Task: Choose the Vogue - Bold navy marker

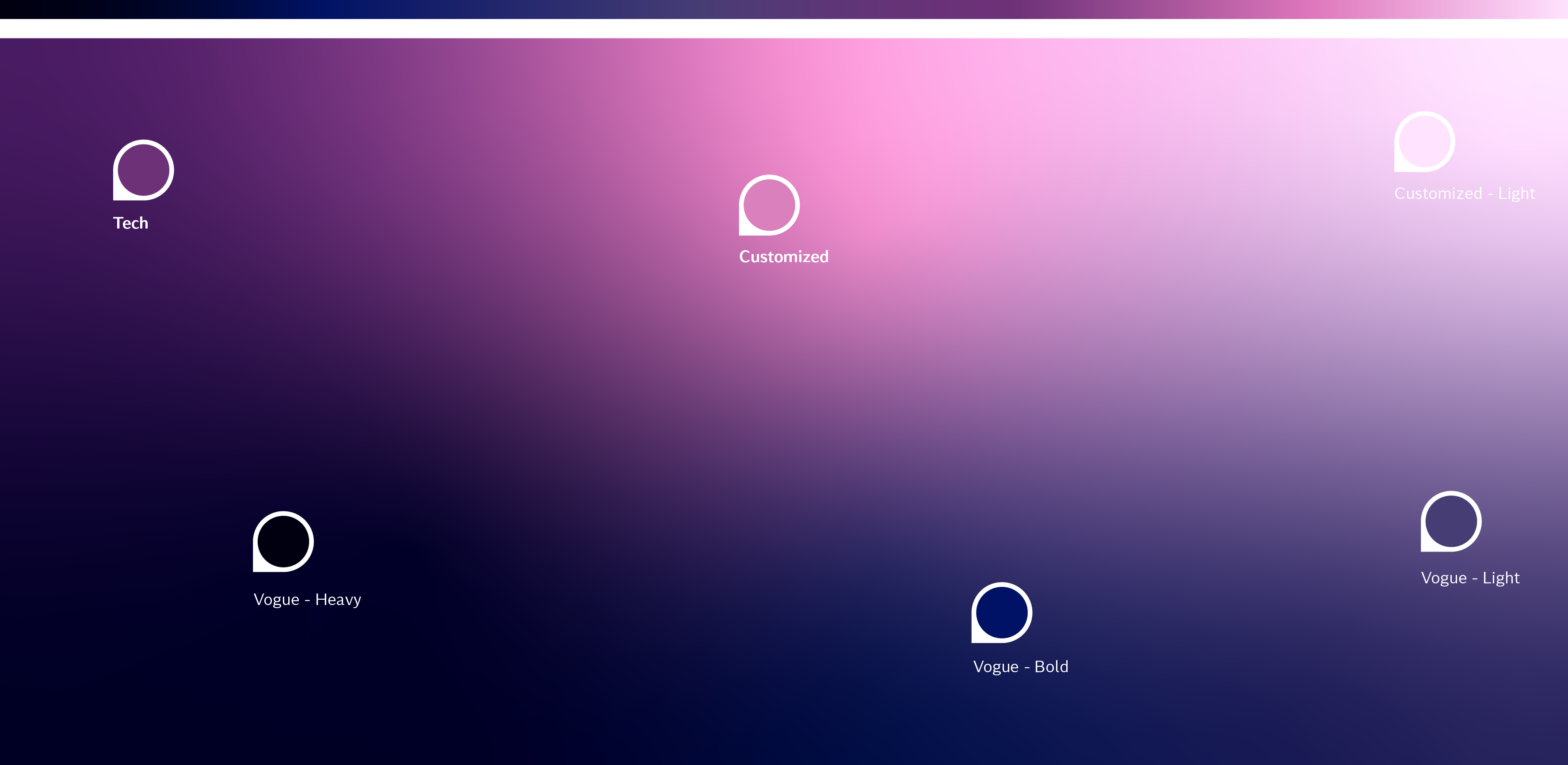Action: 1001,612
